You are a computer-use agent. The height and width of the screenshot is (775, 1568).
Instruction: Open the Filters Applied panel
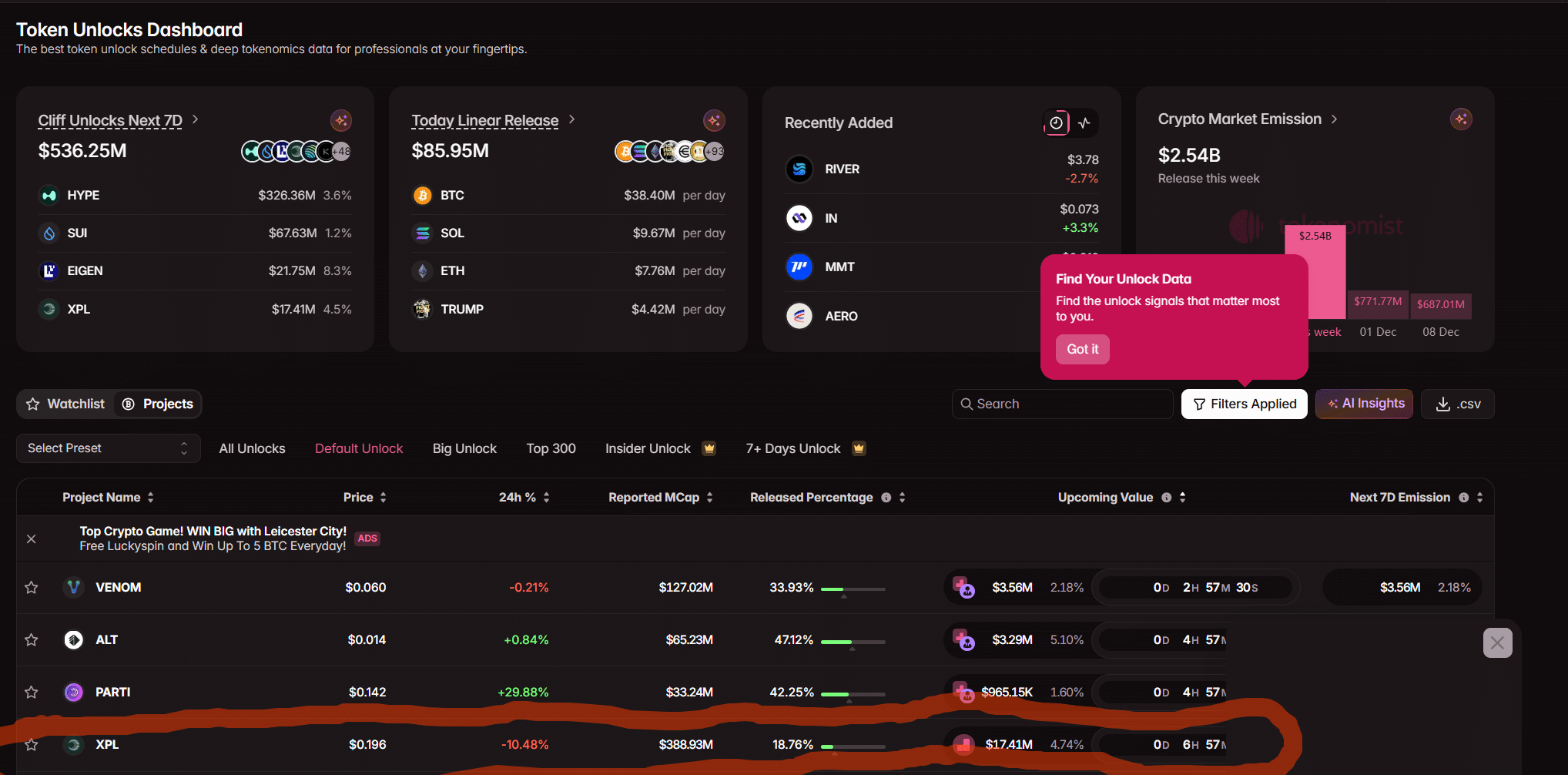coord(1244,403)
